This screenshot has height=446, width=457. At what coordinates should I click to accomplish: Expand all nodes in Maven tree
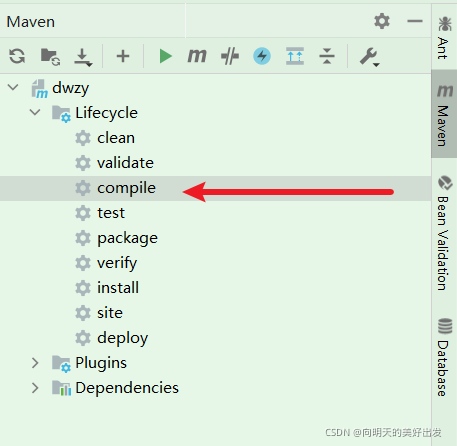pos(295,56)
